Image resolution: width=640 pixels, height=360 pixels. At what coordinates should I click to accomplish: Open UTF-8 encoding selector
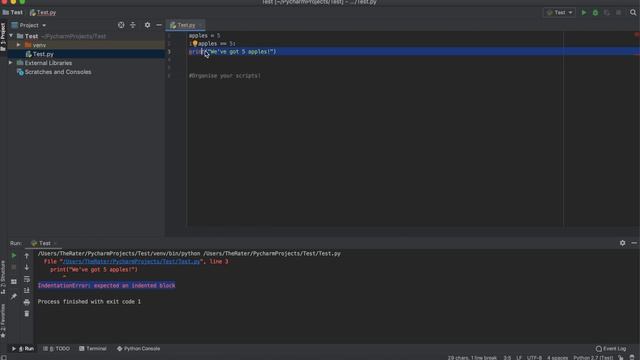tap(534, 358)
